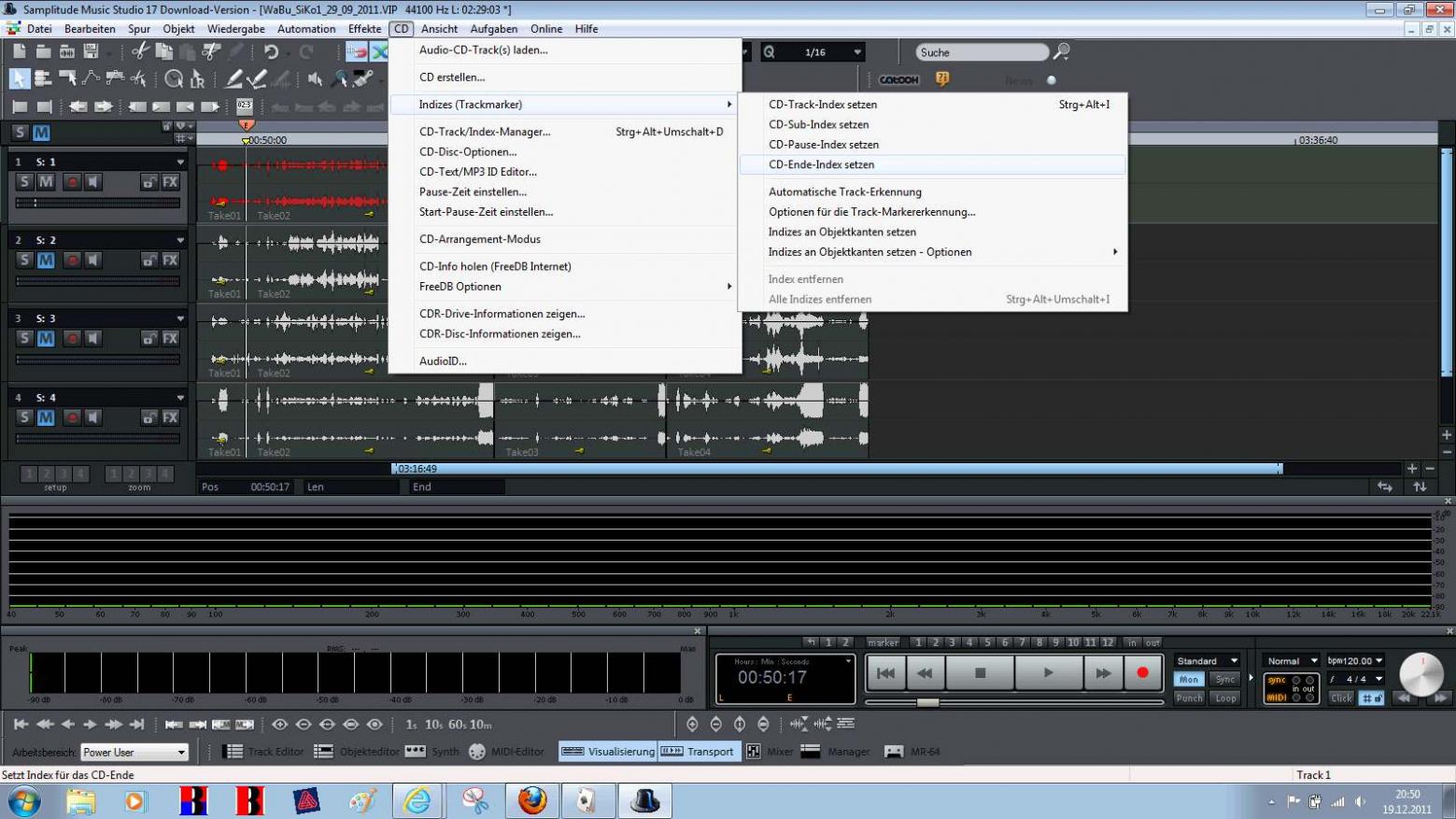Open the Arbeitsbereich Power User dropdown
Viewport: 1456px width, 819px height.
tap(134, 752)
